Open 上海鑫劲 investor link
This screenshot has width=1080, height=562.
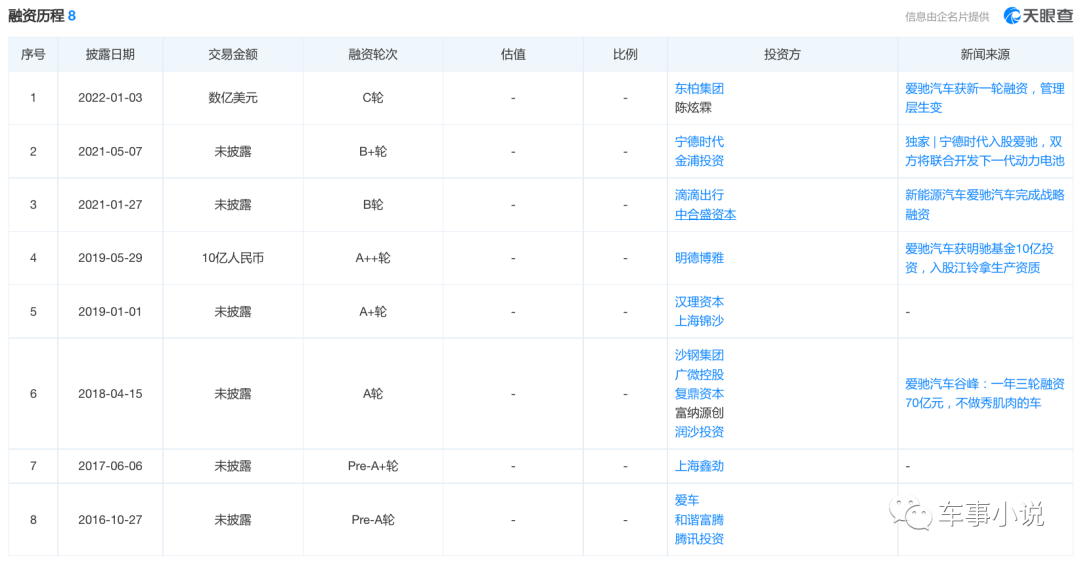pos(699,466)
